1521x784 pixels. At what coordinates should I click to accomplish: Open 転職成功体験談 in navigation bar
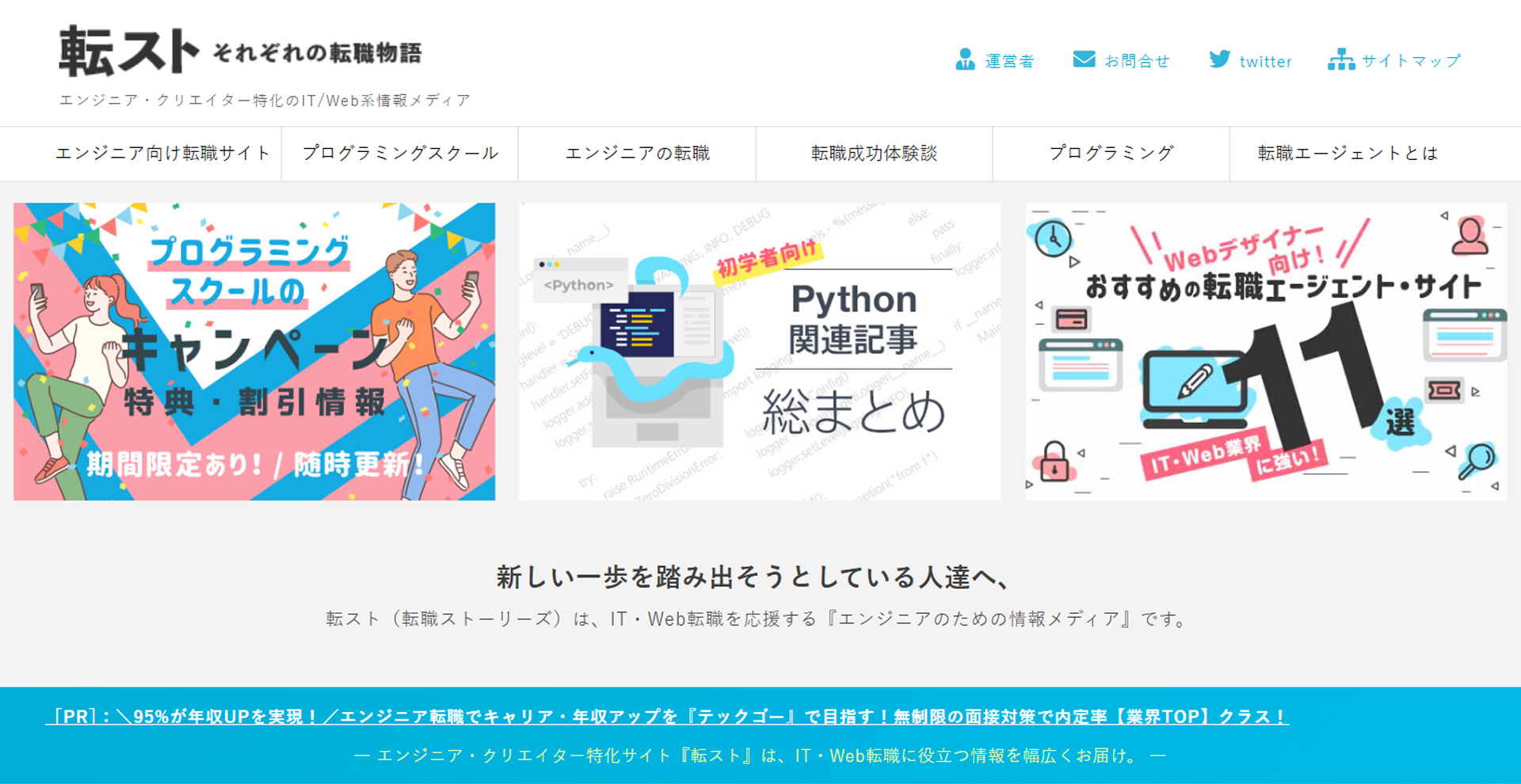click(x=874, y=154)
